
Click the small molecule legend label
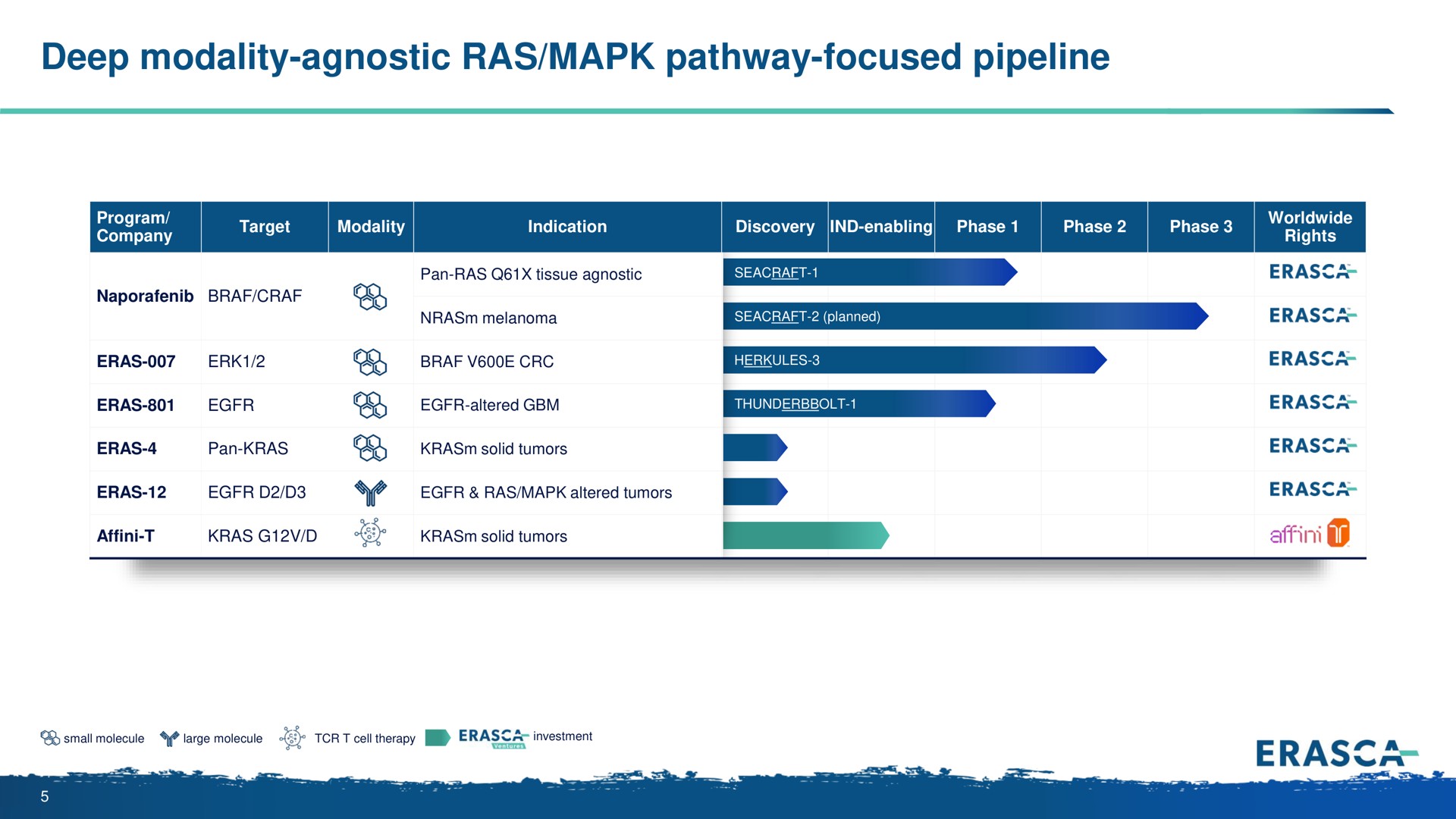104,739
